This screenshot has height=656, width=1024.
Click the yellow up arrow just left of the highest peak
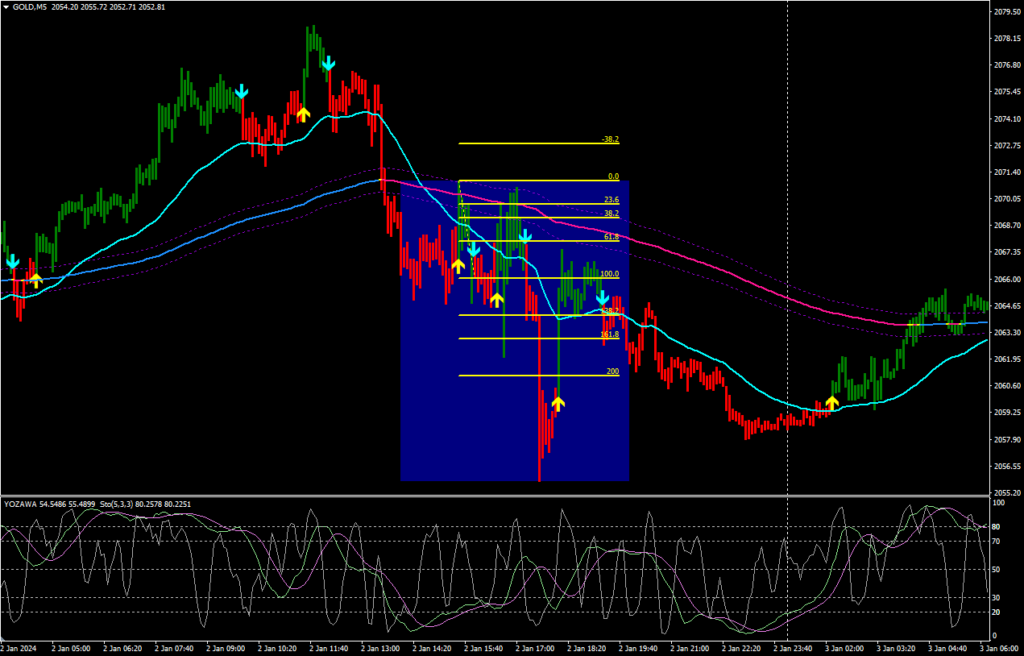tap(303, 113)
